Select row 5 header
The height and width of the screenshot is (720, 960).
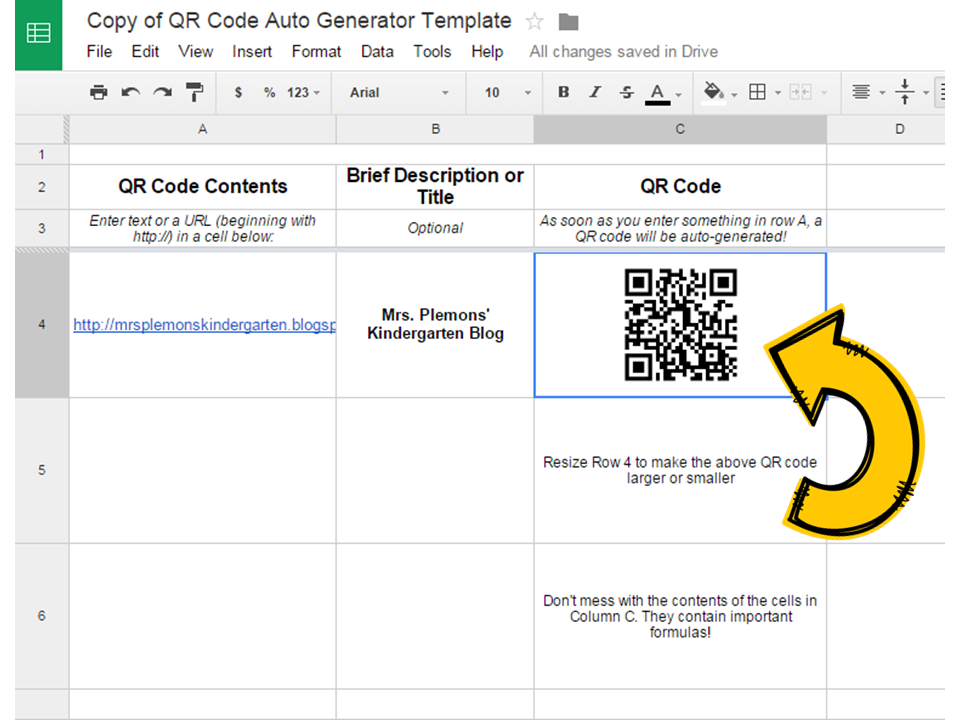(x=42, y=470)
